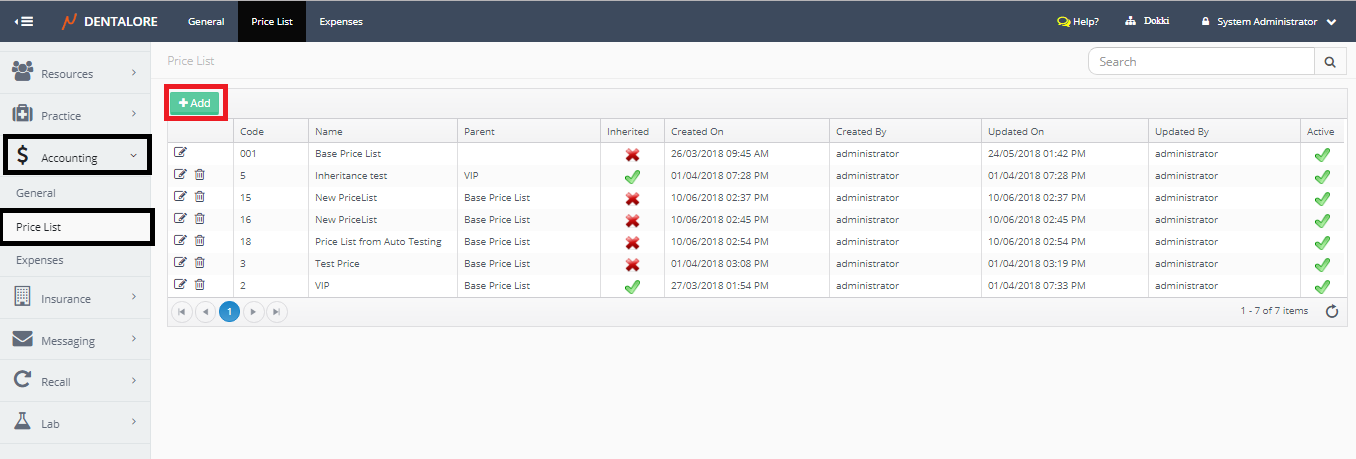Image resolution: width=1356 pixels, height=459 pixels.
Task: Click the Active checkmark for Base Price List
Action: (x=1321, y=155)
